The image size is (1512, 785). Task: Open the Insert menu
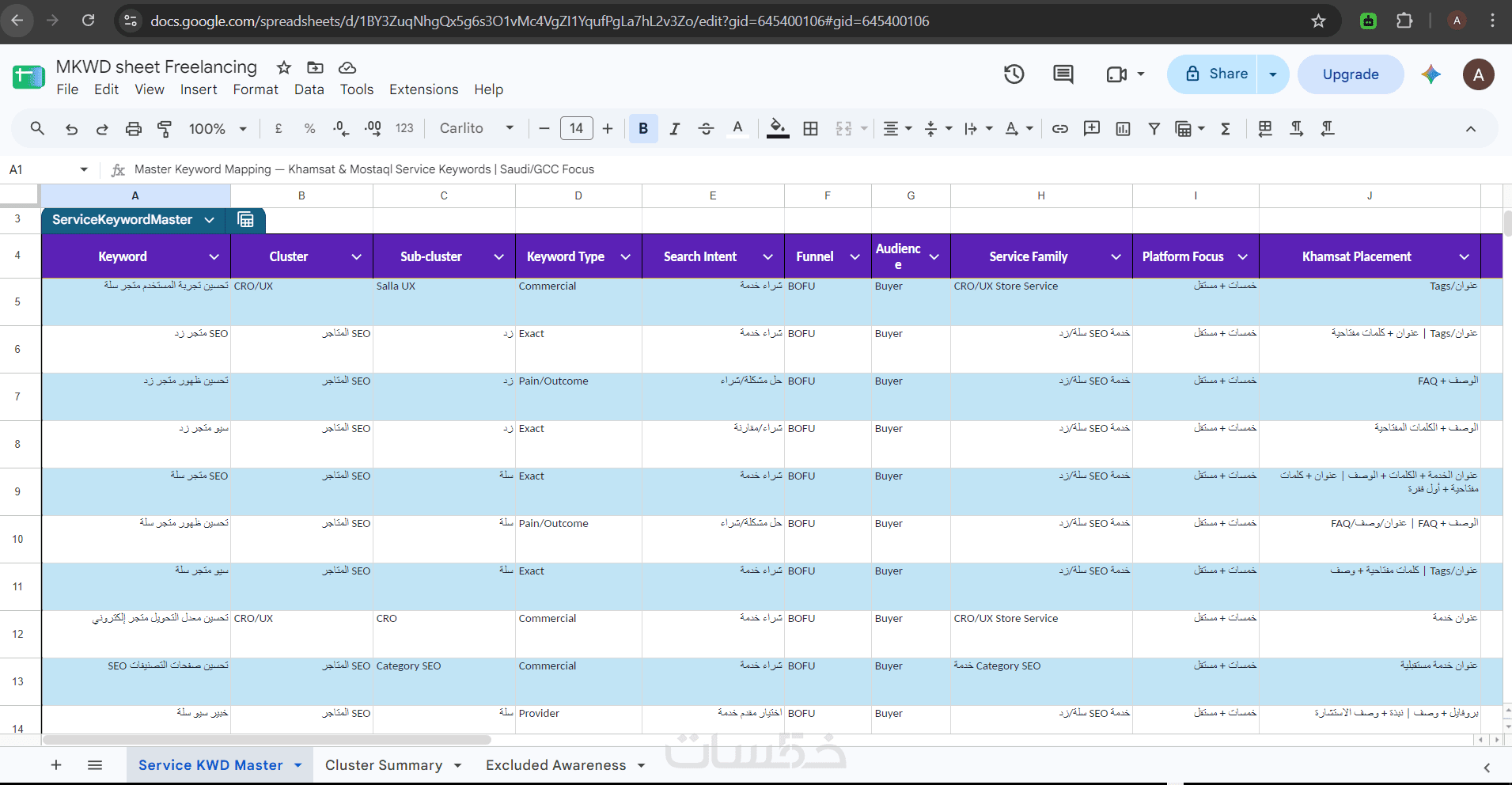199,89
